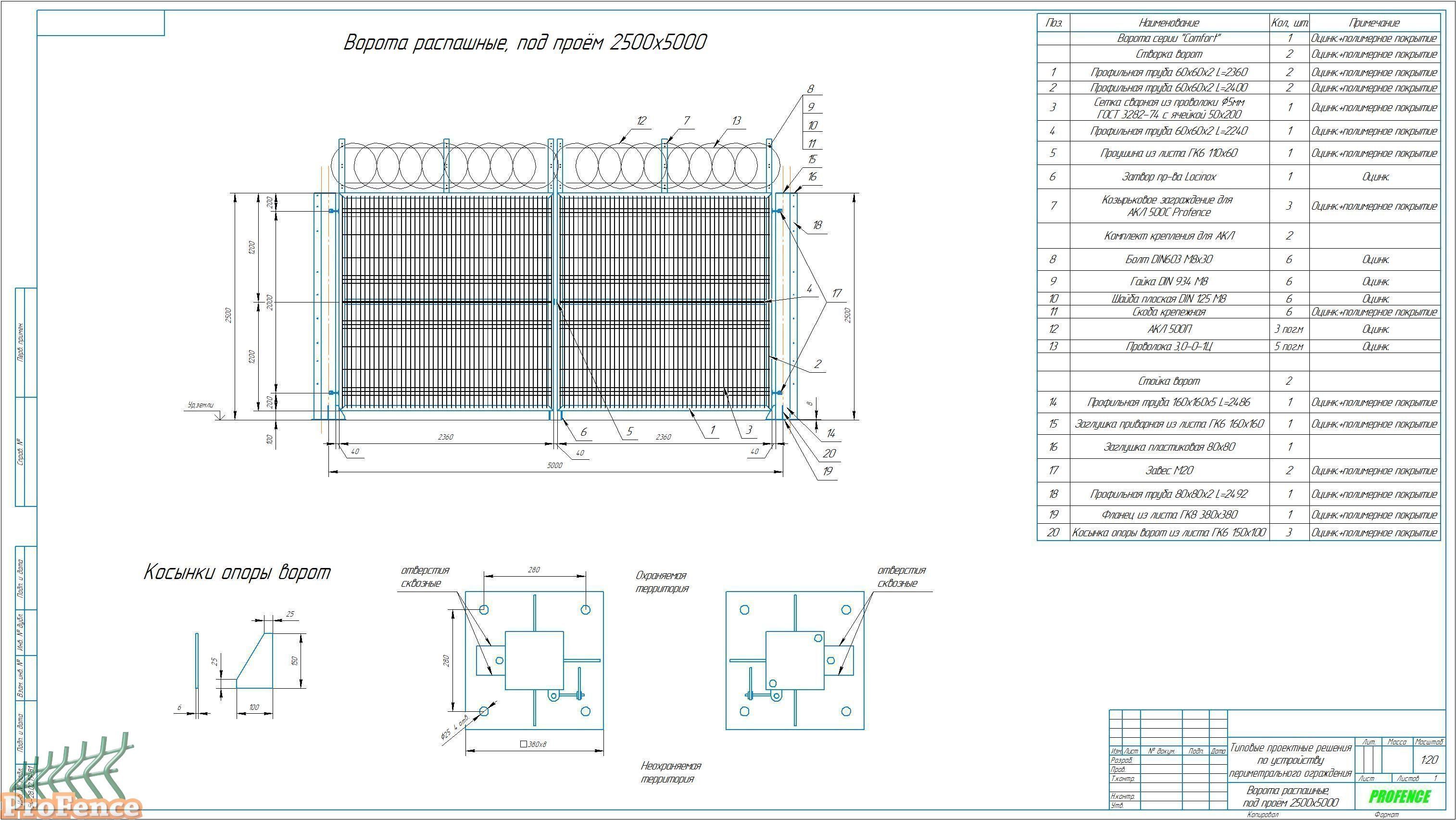1456x820 pixels.
Task: Click the 'Ур.земли' ground level label
Action: pos(201,405)
